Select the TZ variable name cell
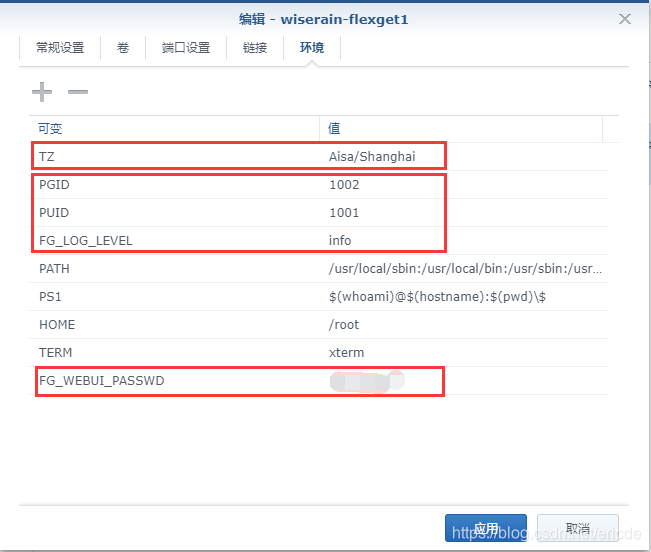Screen dimensions: 651x552 tap(46, 156)
